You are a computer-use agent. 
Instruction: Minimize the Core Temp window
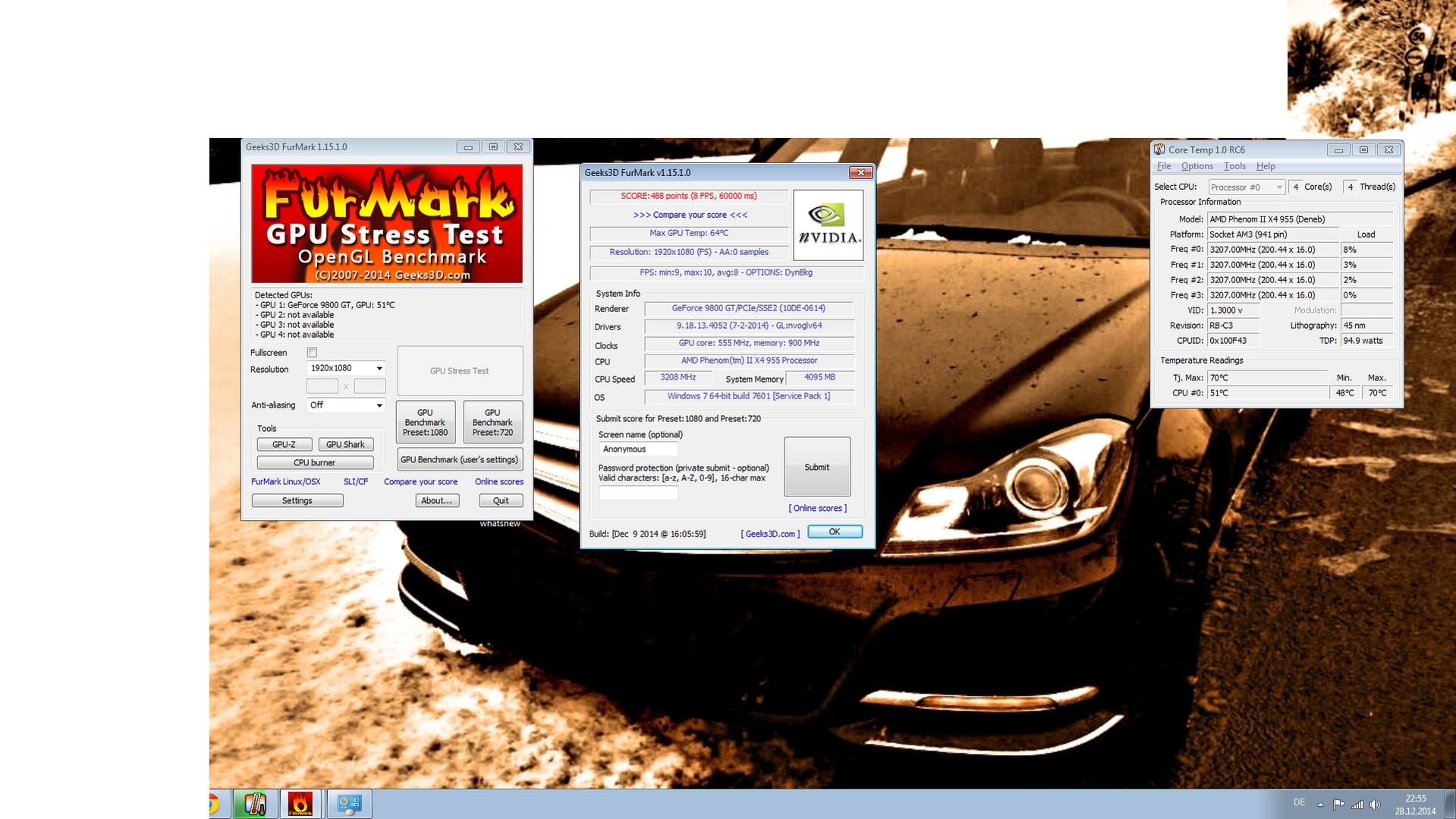pos(1338,150)
